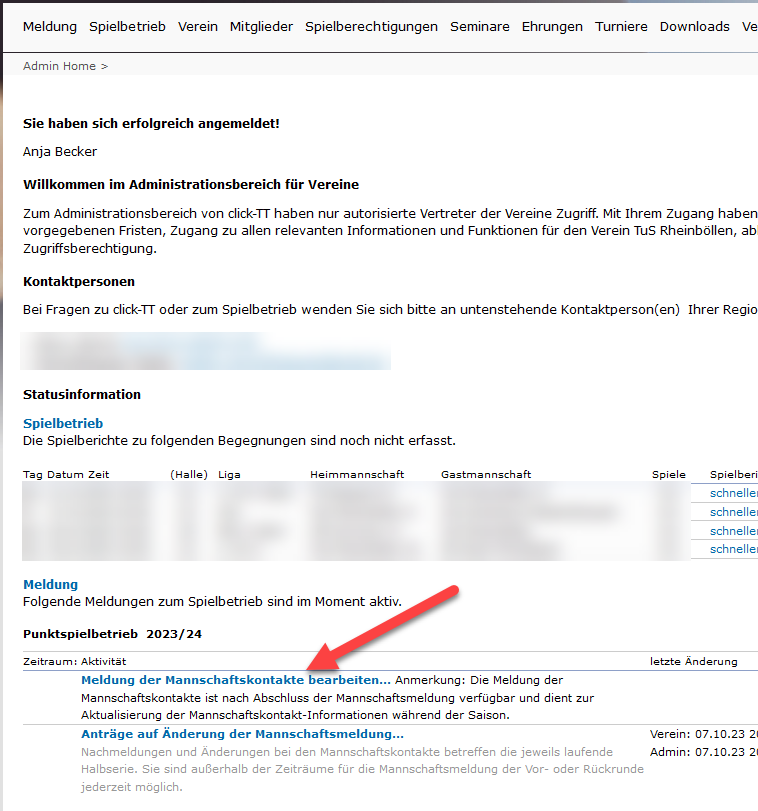
Task: Click the cut-off menu item after Downloads
Action: coord(749,27)
